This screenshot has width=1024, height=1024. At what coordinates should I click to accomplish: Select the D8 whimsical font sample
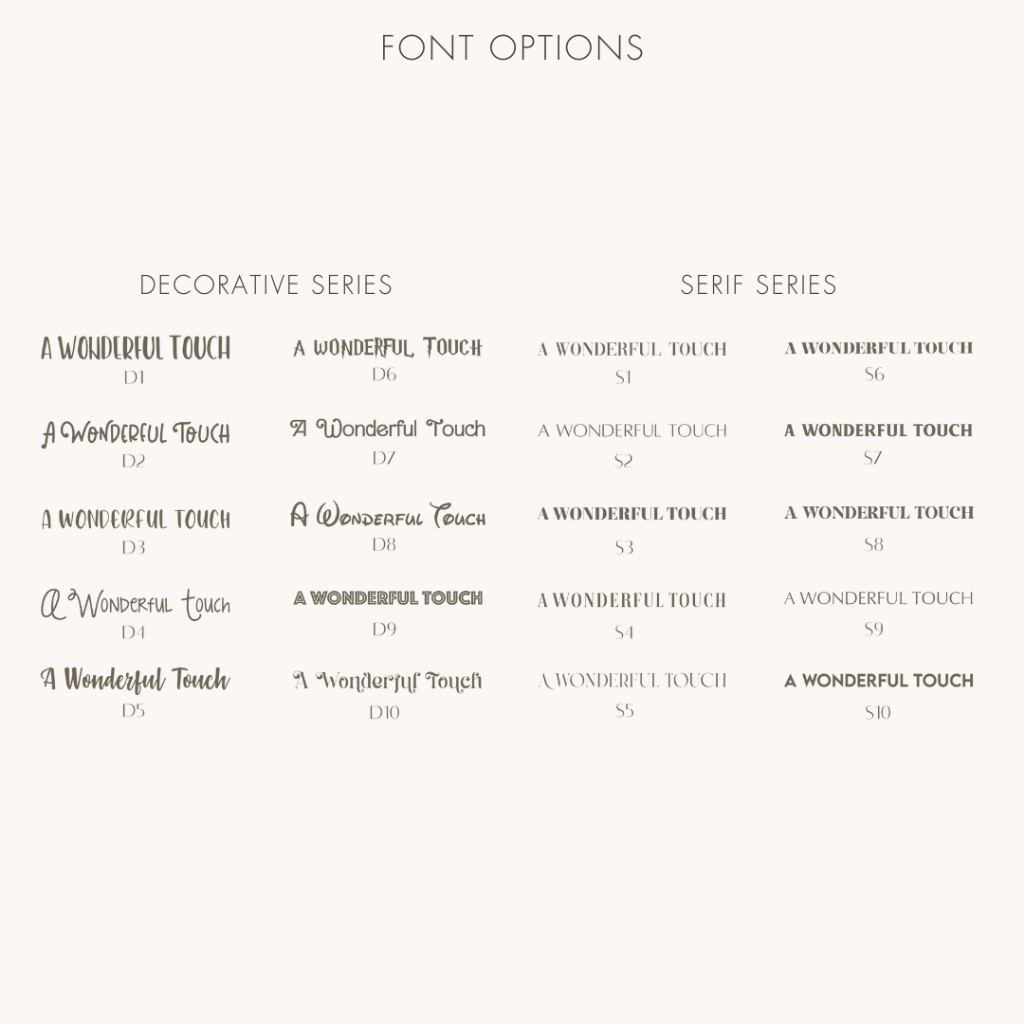(x=388, y=515)
